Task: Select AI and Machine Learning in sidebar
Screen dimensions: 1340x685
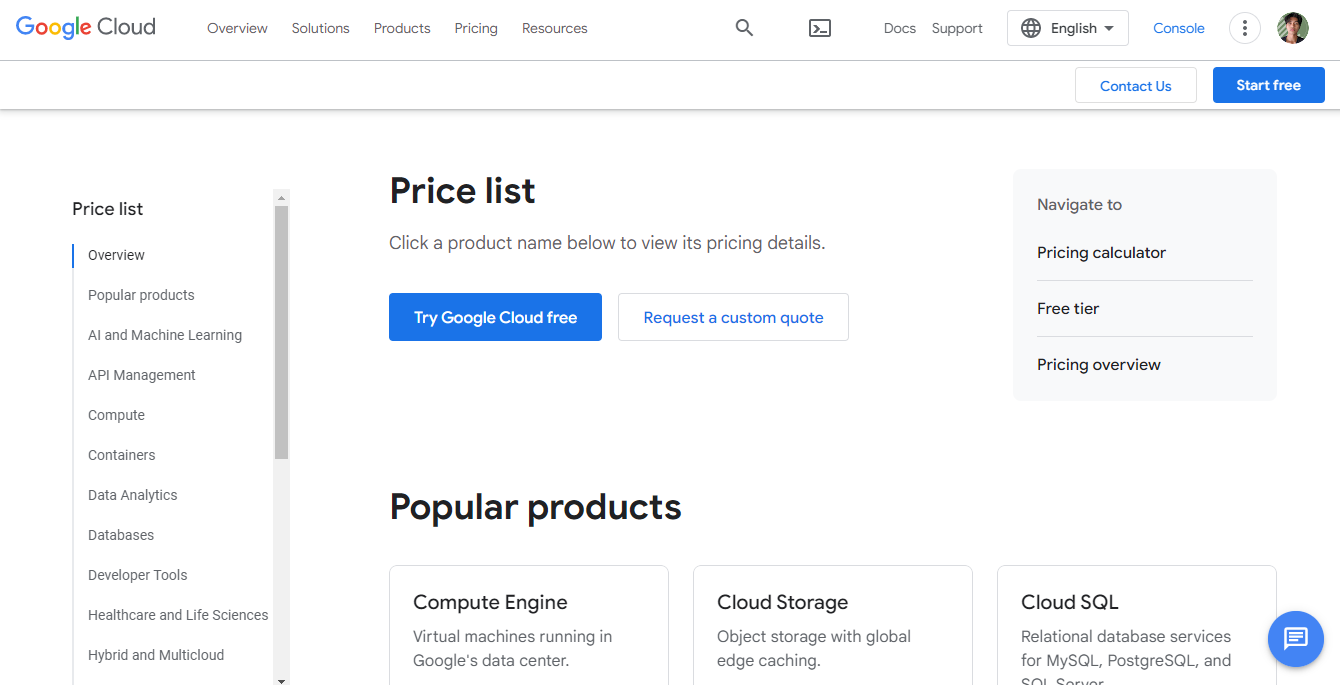Action: [x=165, y=335]
